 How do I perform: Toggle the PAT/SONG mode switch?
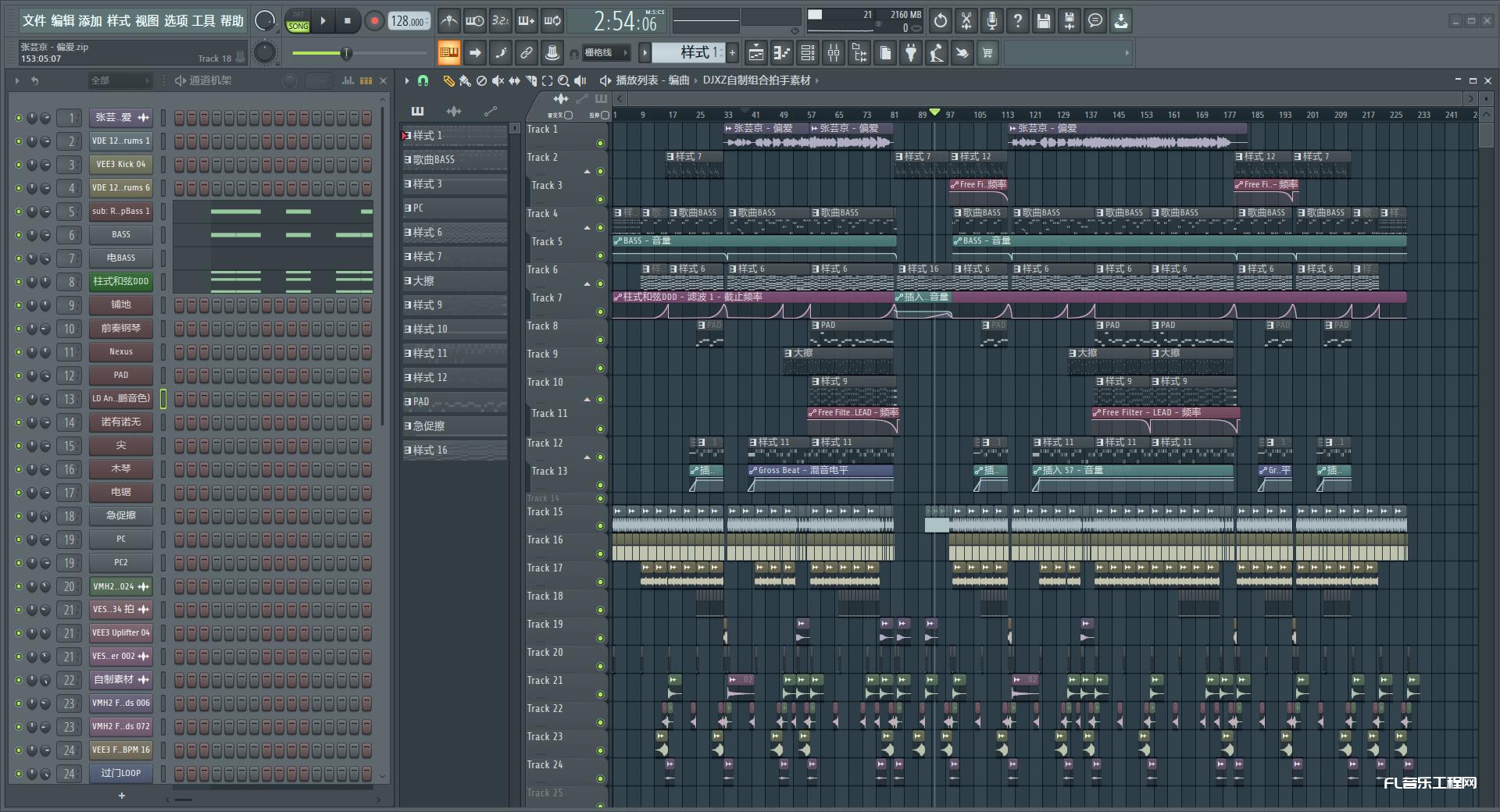tap(298, 21)
